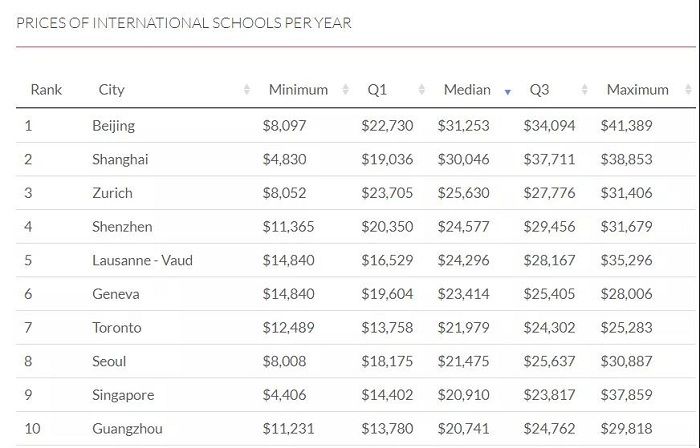This screenshot has width=700, height=448.
Task: Click Toronto city cell
Action: coord(117,328)
